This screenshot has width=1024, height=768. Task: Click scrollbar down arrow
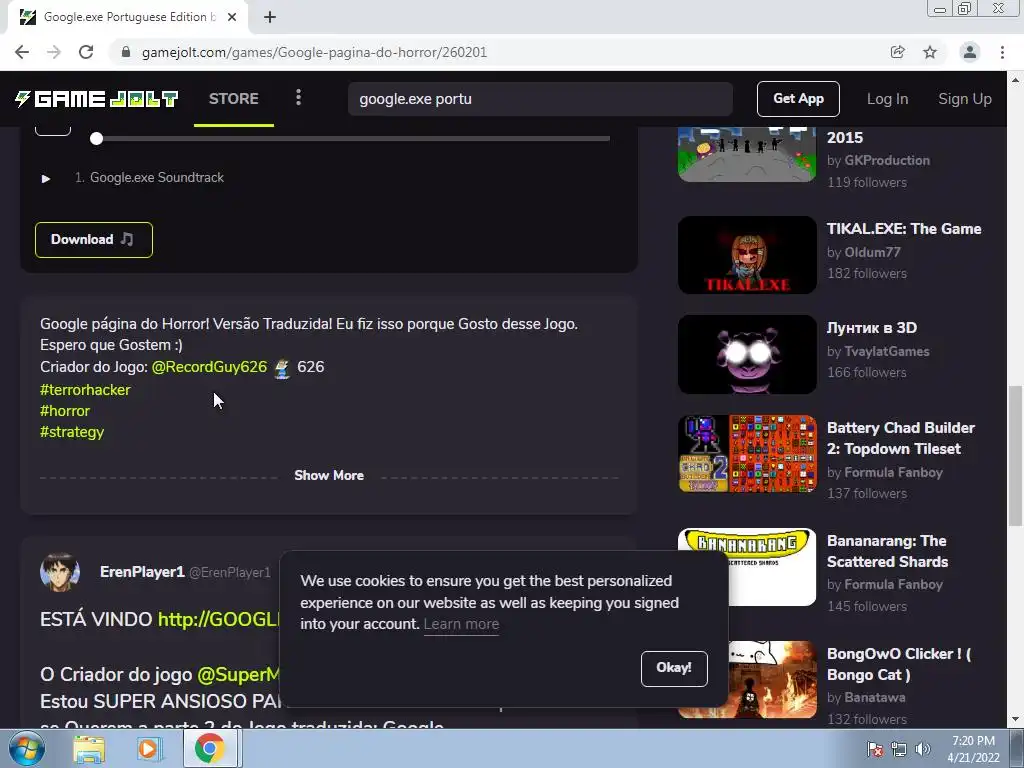(1016, 720)
